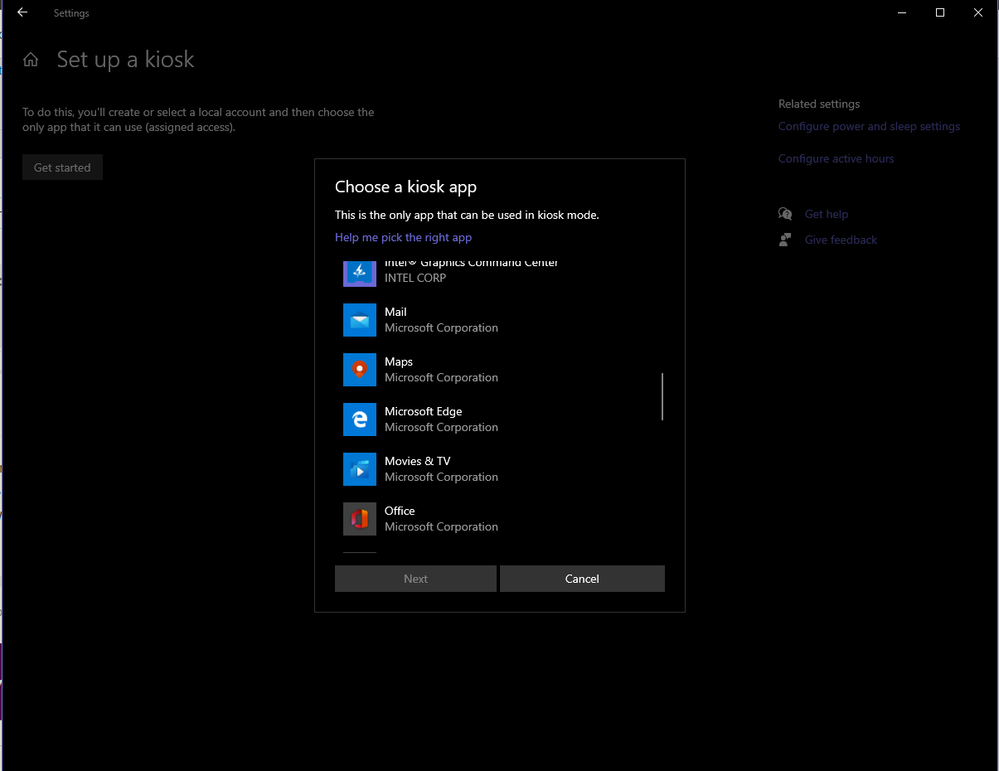Click the Get help chat icon
The image size is (999, 771).
785,214
